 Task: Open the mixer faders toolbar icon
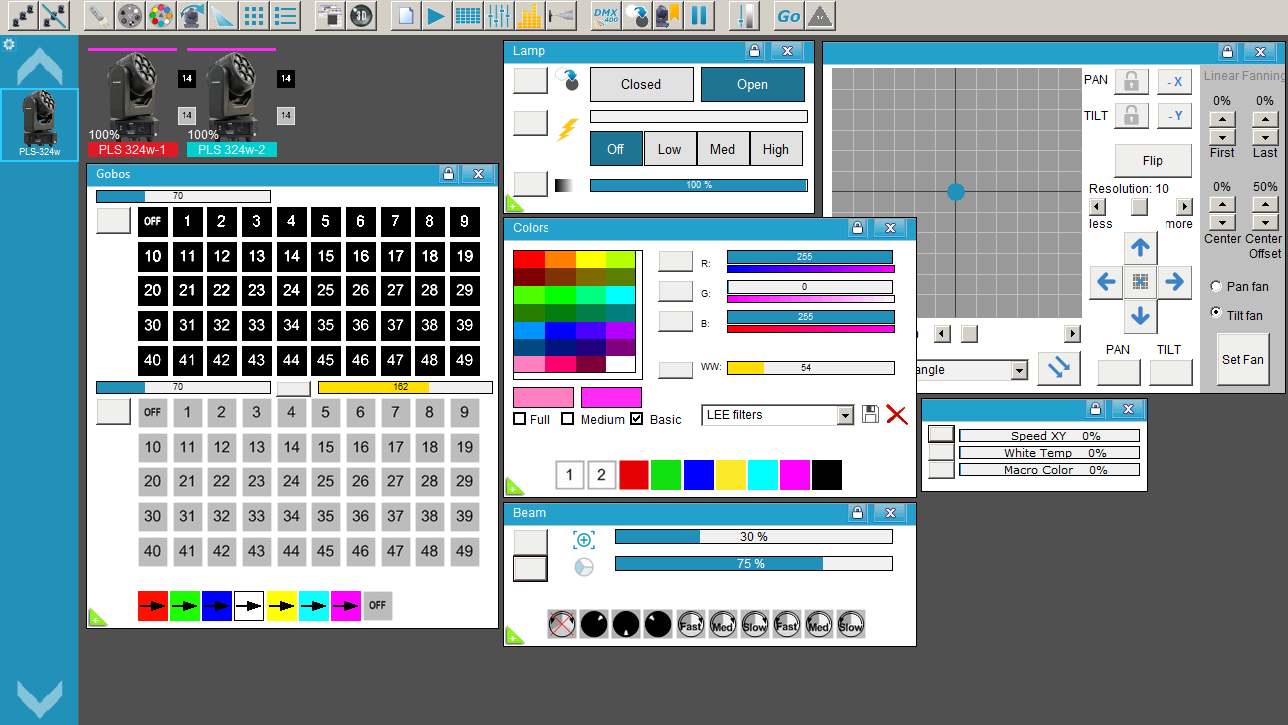tap(498, 16)
